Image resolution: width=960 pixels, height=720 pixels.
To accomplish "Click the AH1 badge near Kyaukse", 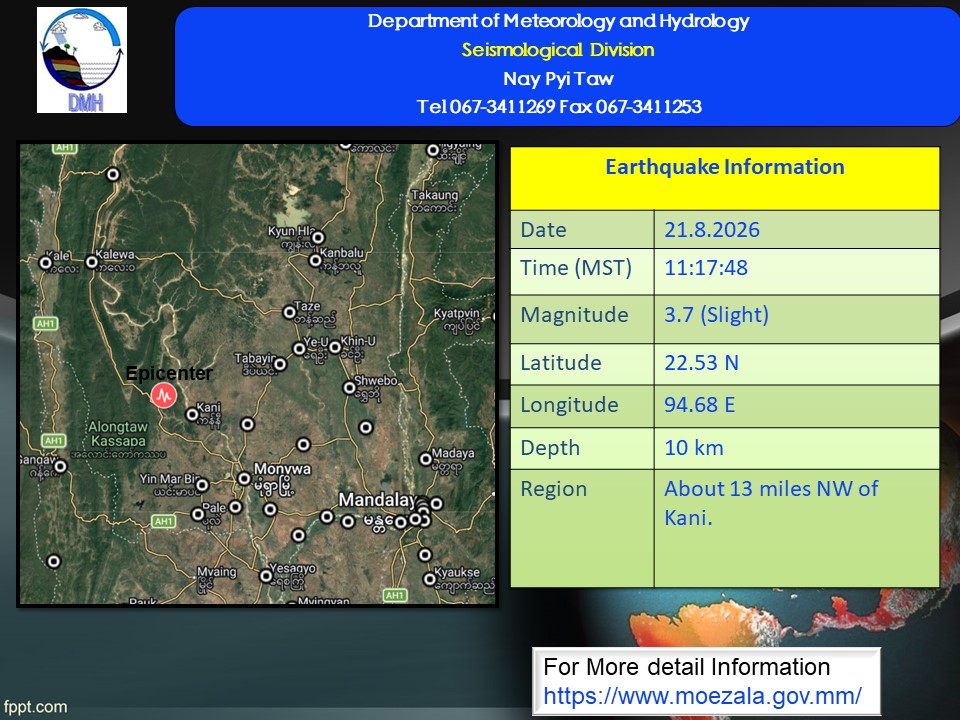I will click(395, 594).
